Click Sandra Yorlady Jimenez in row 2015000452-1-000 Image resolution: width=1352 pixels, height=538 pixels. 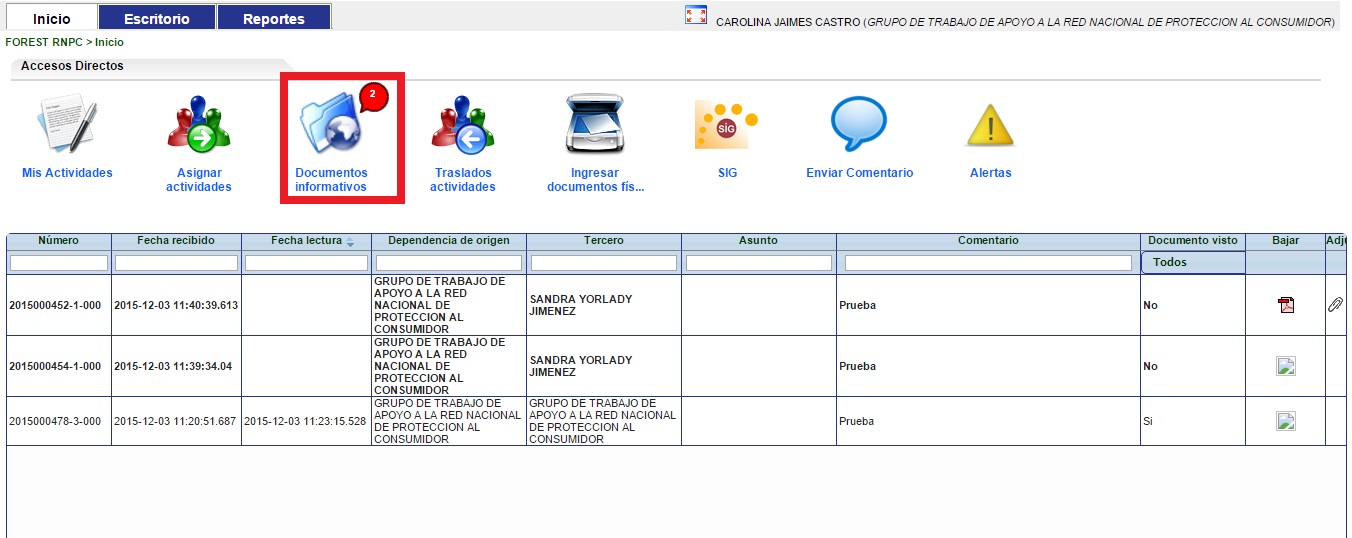[581, 305]
